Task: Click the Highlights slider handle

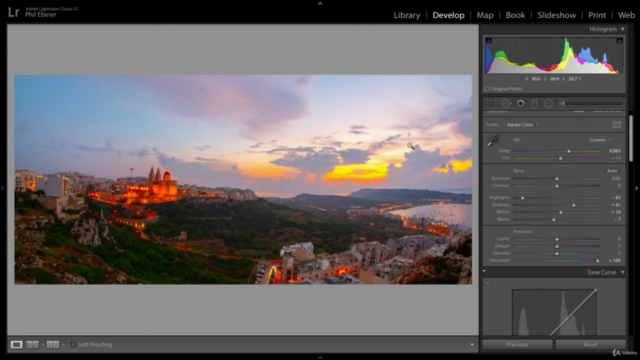Action: coord(522,198)
